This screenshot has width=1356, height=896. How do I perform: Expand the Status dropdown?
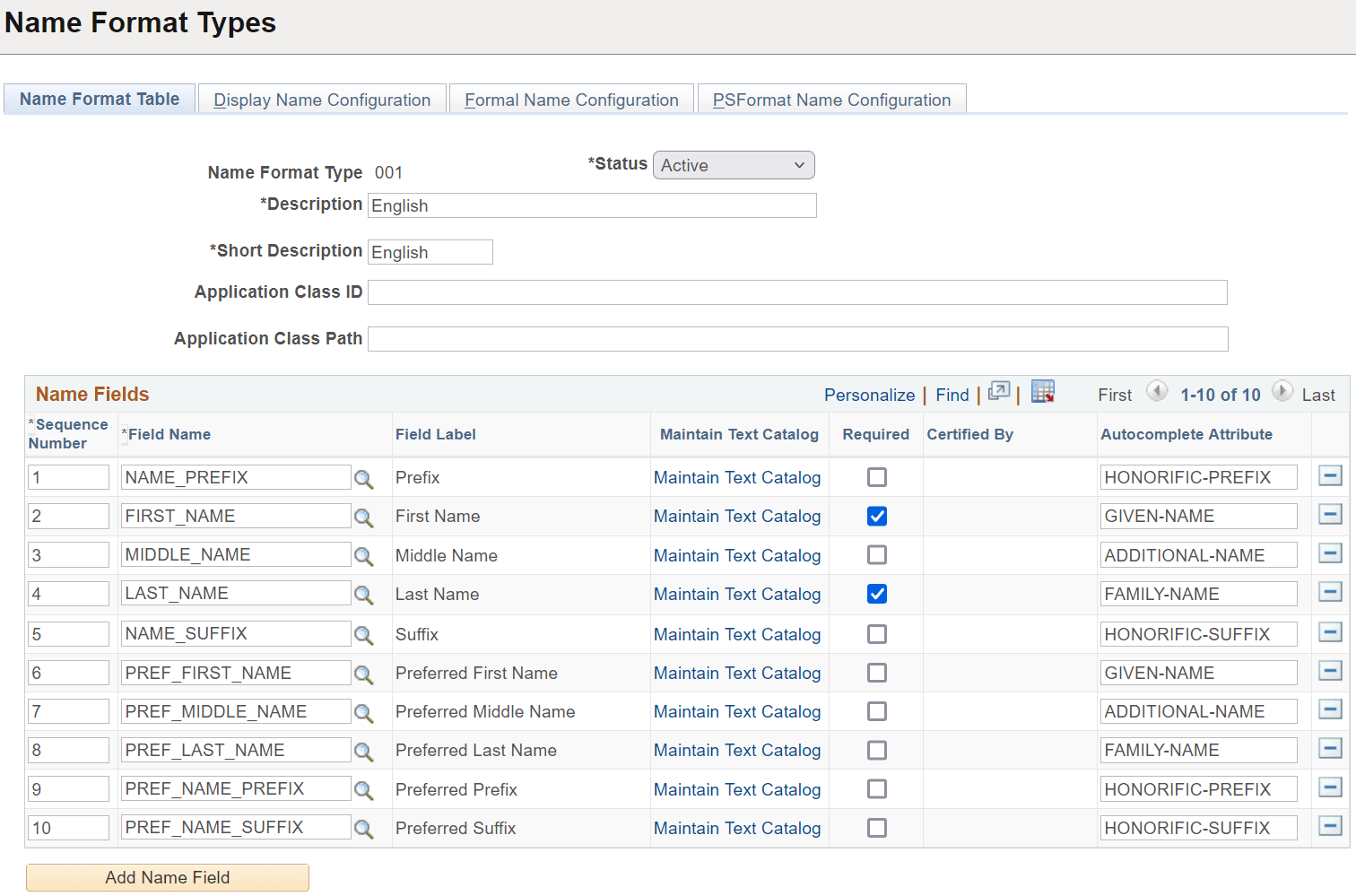tap(734, 165)
